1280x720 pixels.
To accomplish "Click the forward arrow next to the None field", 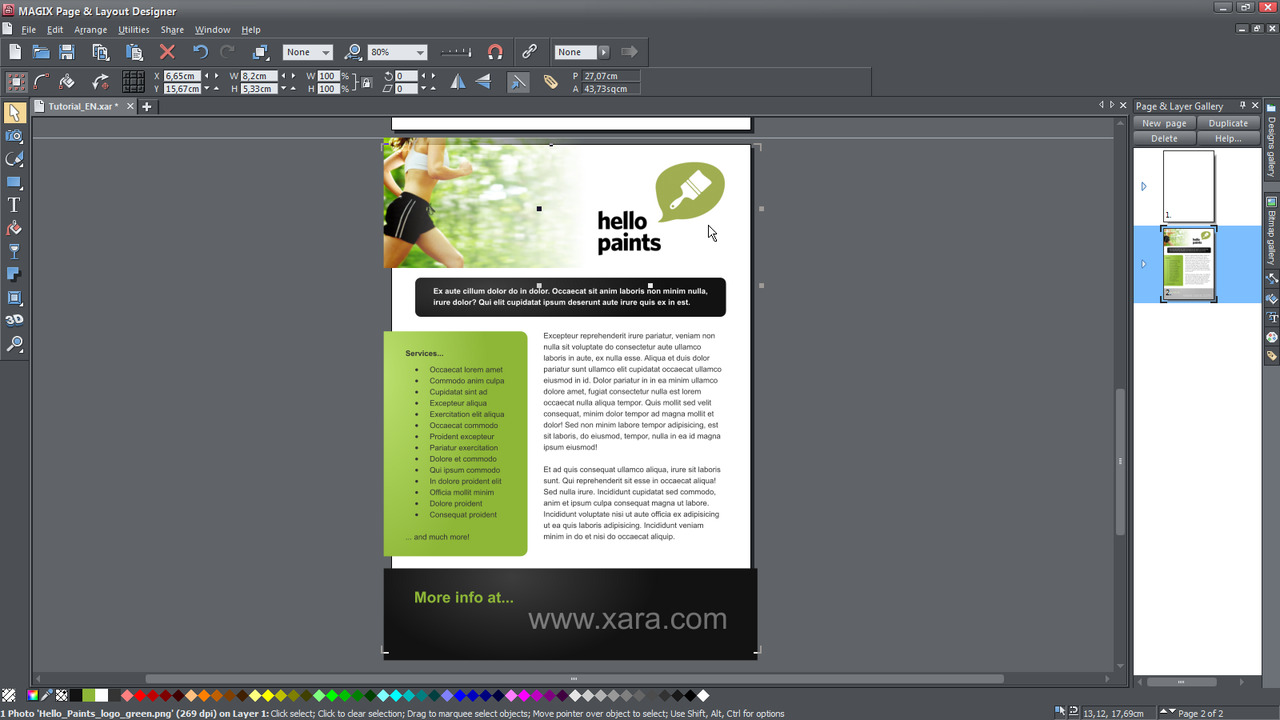I will 629,52.
